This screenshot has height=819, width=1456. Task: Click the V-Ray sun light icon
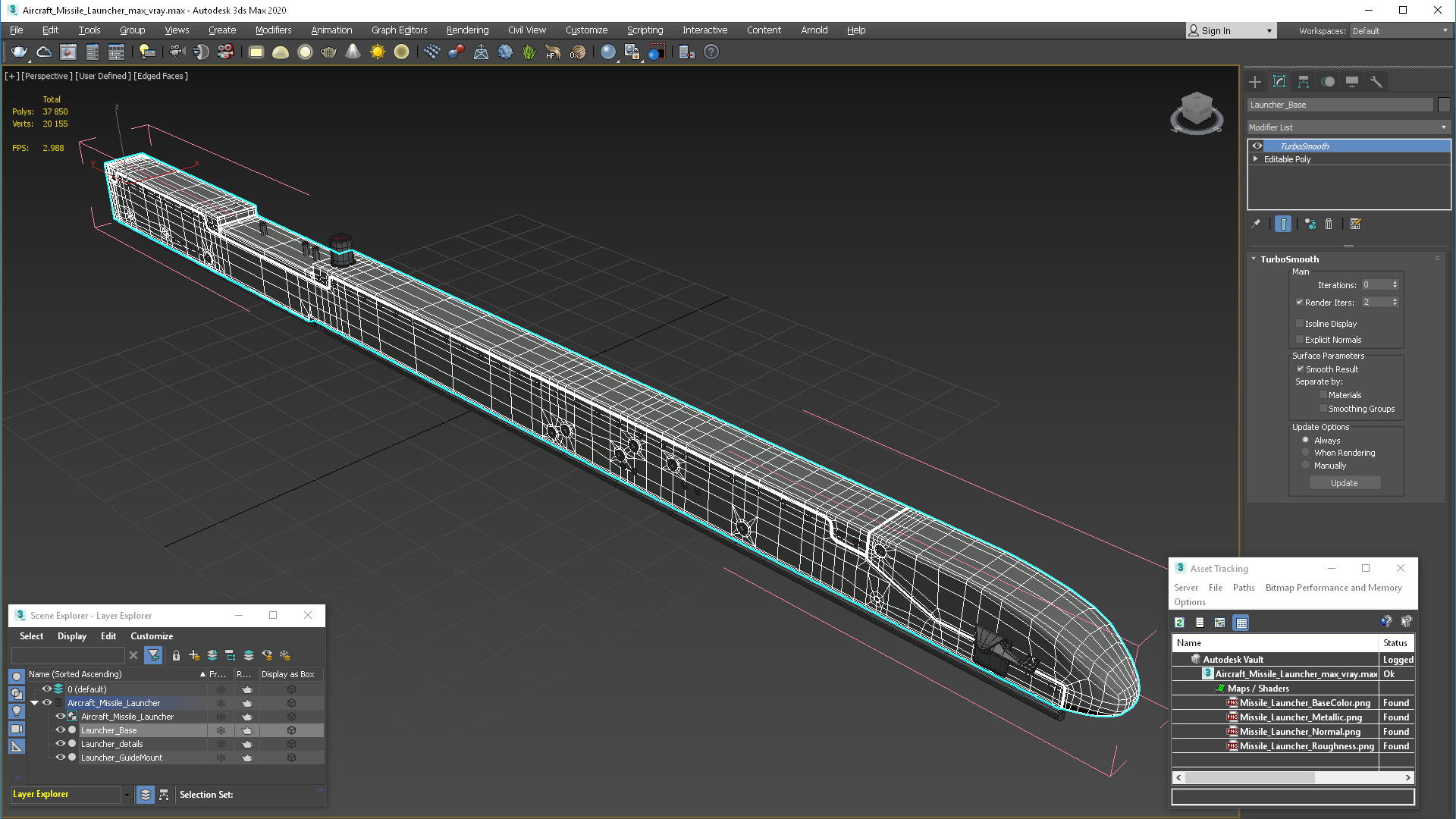click(377, 52)
